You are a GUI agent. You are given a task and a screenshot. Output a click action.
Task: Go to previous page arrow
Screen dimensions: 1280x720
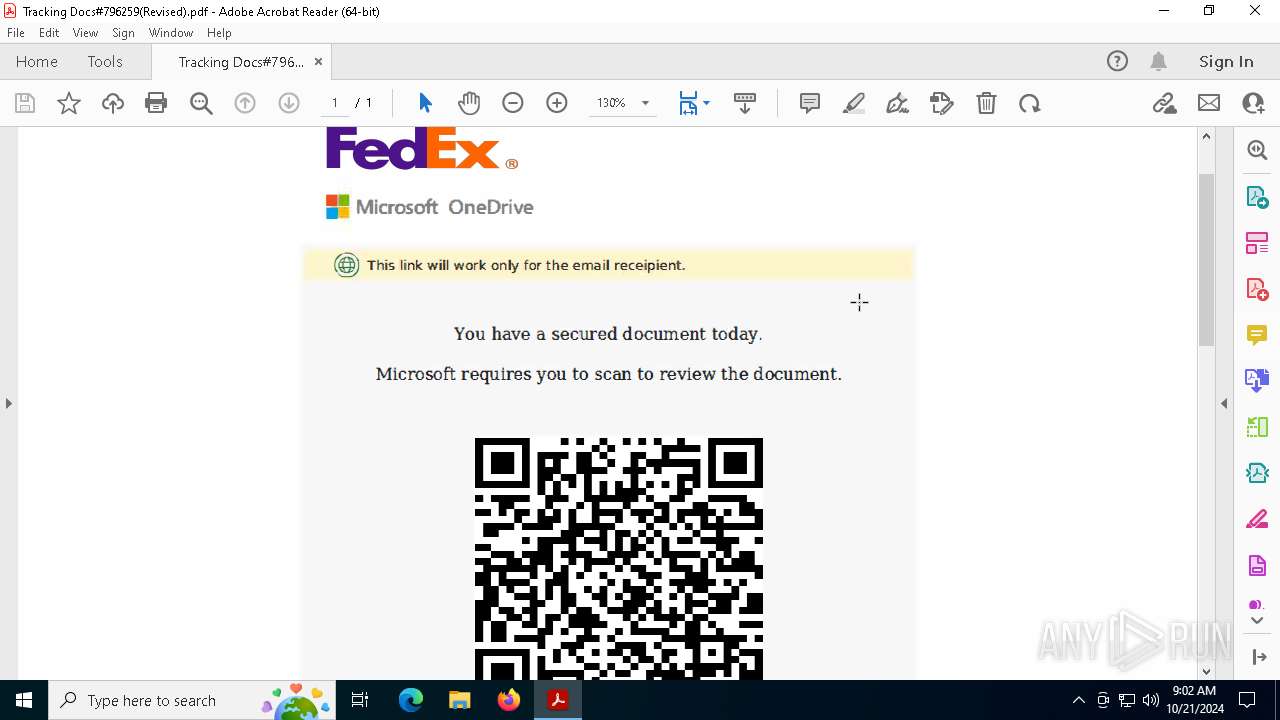[x=245, y=103]
